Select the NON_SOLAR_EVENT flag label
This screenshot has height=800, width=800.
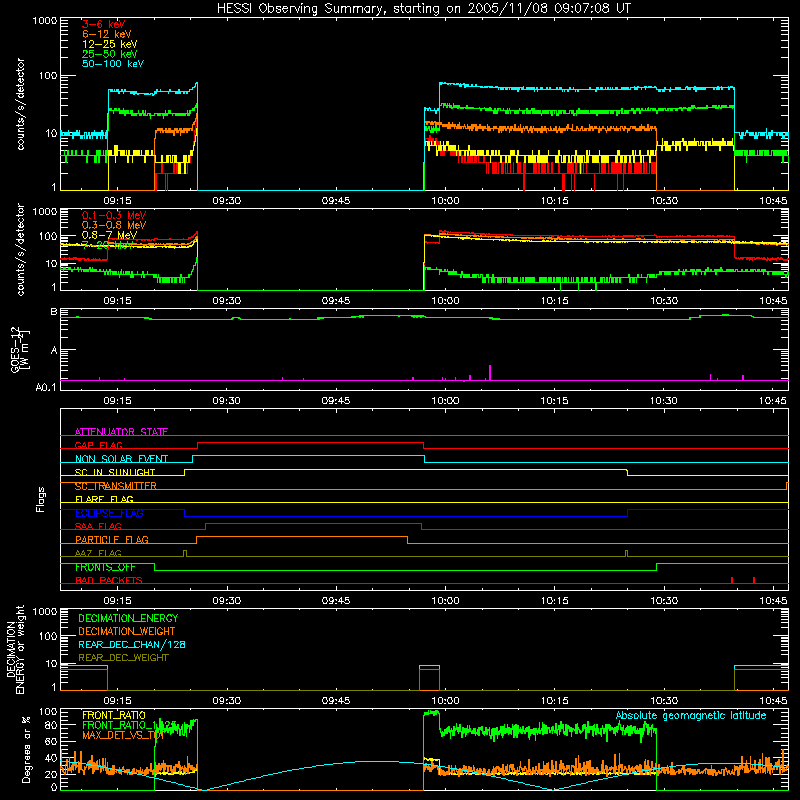pos(121,459)
